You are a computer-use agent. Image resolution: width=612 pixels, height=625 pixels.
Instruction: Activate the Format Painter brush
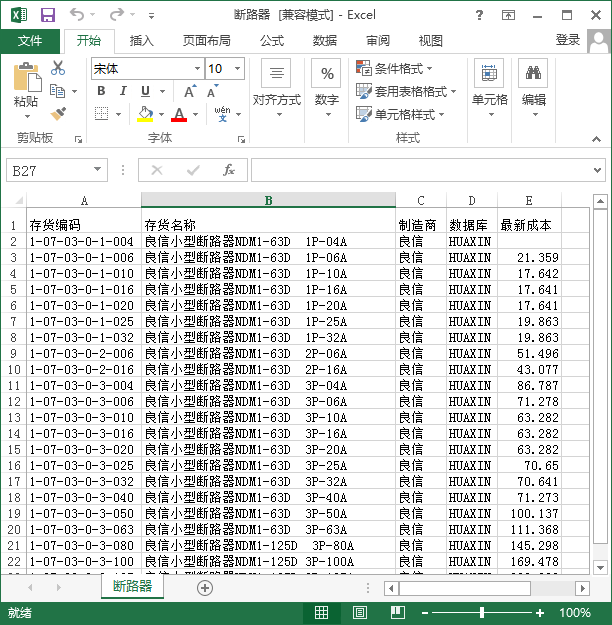pyautogui.click(x=58, y=114)
